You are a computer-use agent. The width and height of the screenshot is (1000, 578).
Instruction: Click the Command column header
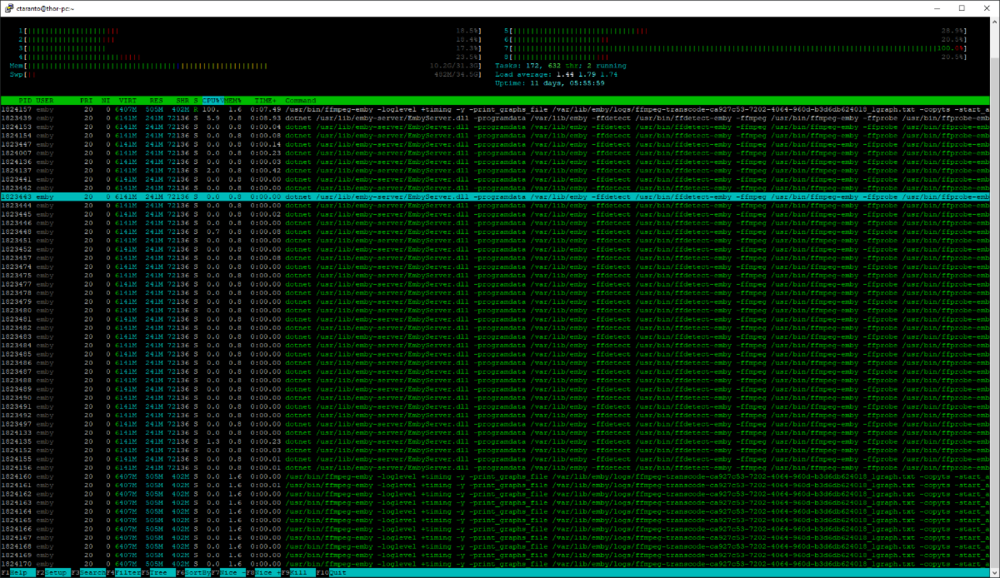click(x=300, y=101)
